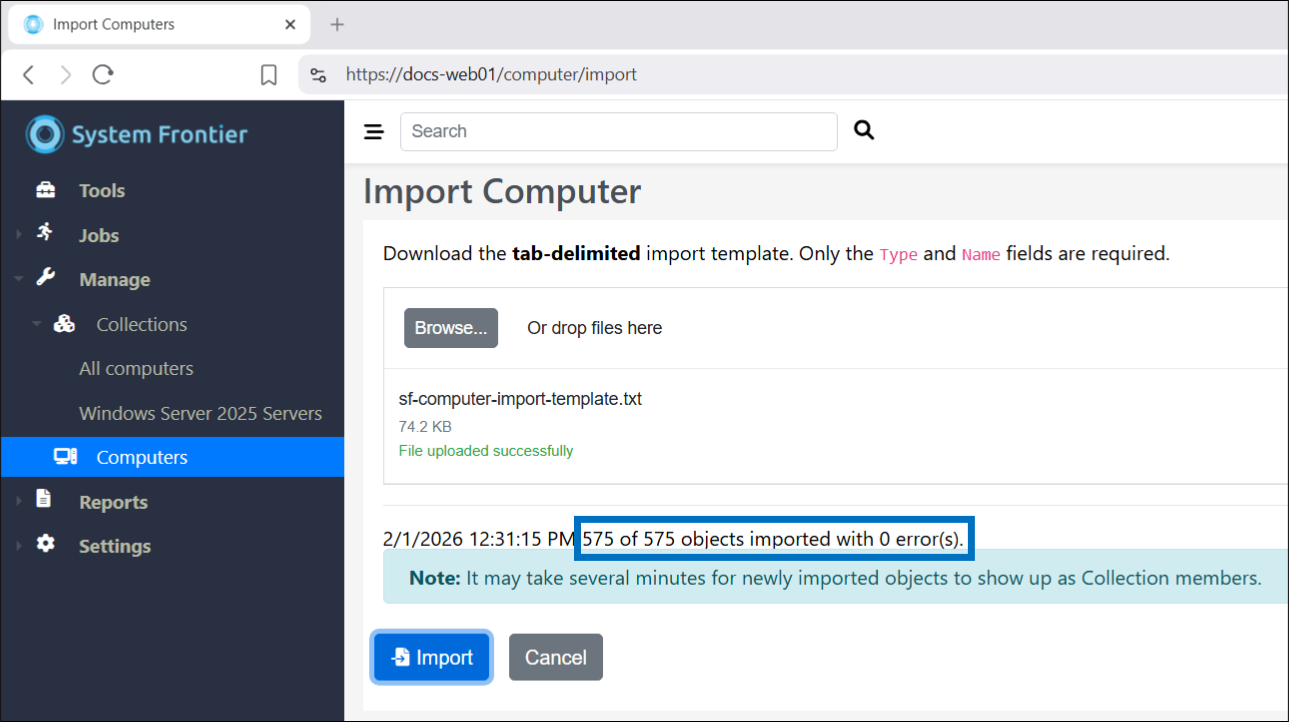Click the blue Import button
This screenshot has height=722, width=1289.
pos(432,657)
